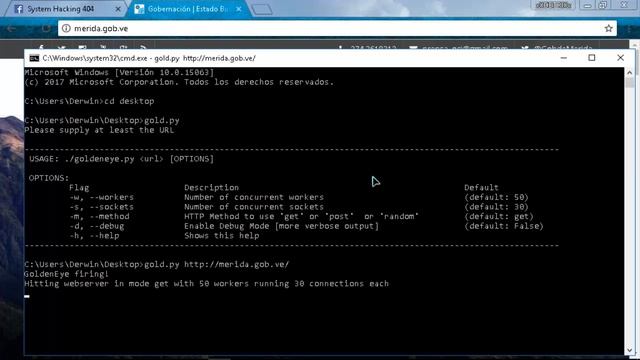Click the 'Please supply at least the URL' line

coord(99,130)
